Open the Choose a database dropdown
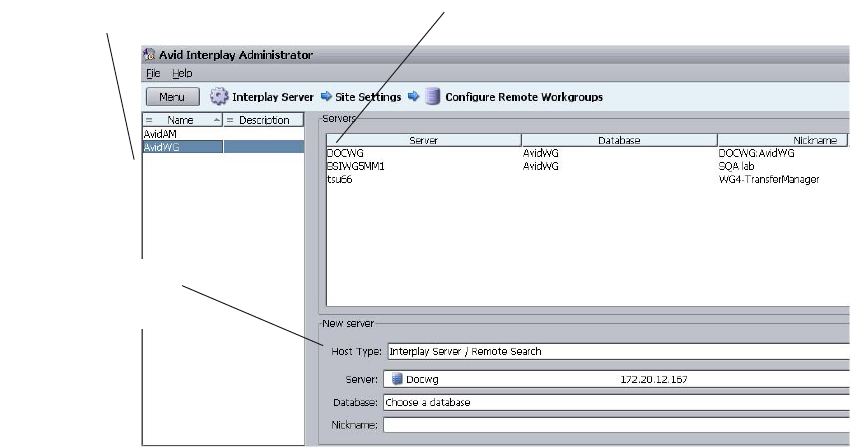Viewport: 851px width, 448px height. (x=617, y=402)
